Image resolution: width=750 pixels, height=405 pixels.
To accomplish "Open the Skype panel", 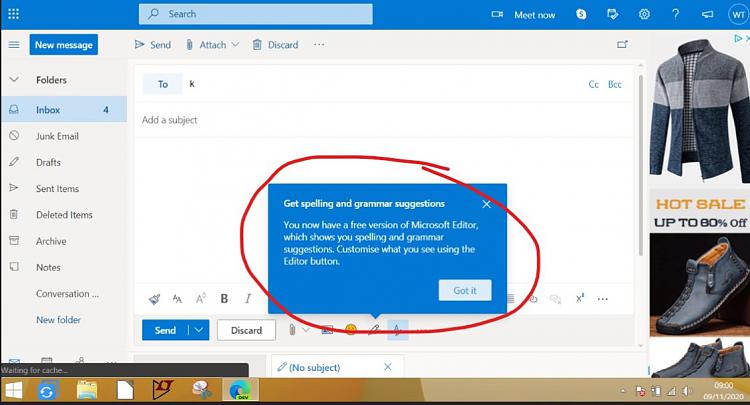I will pyautogui.click(x=581, y=14).
